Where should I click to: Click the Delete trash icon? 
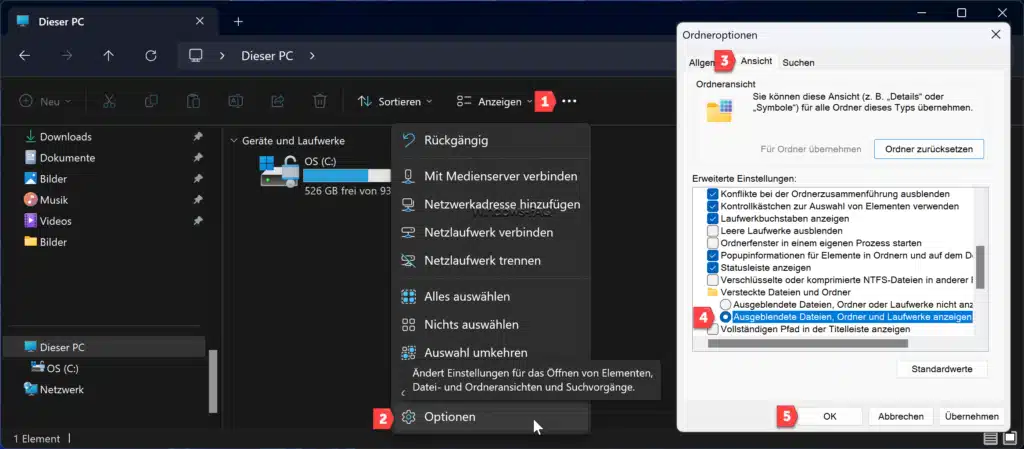(319, 101)
